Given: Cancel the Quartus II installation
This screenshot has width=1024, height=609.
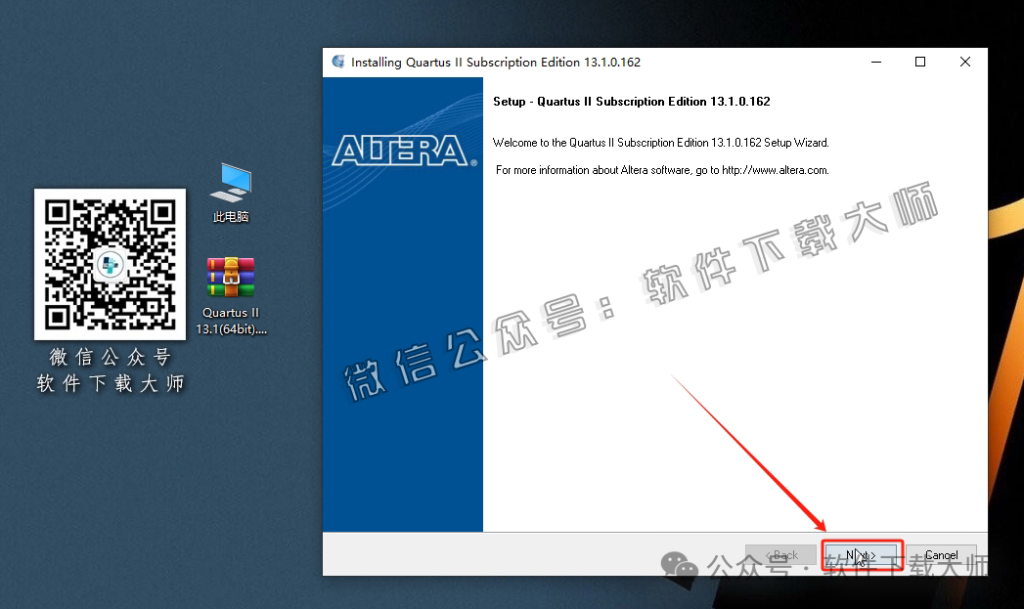Looking at the screenshot, I should coord(941,555).
